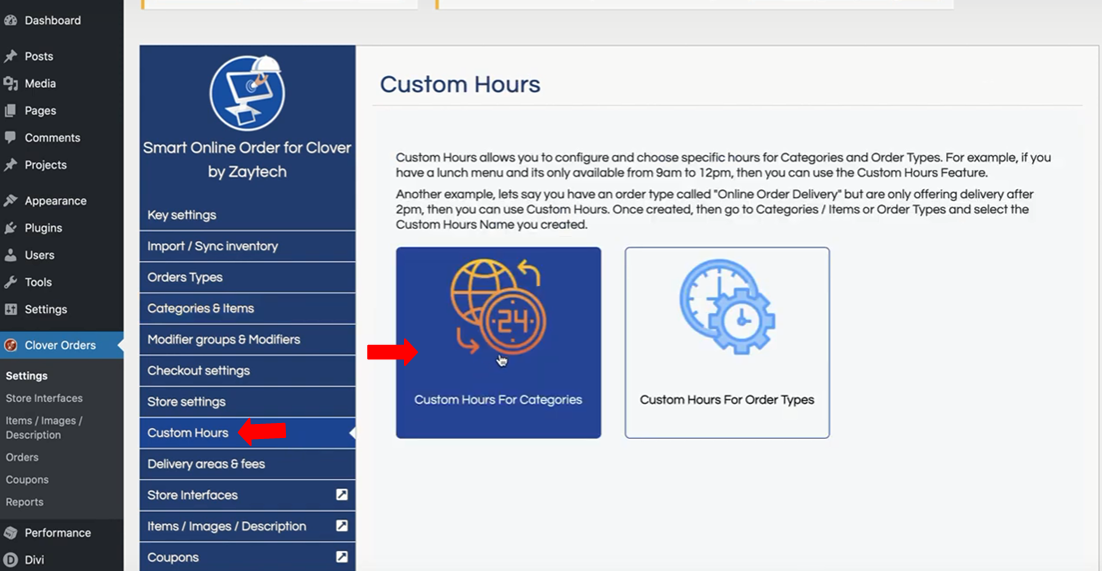
Task: Click the Divi circle D icon
Action: coord(11,560)
